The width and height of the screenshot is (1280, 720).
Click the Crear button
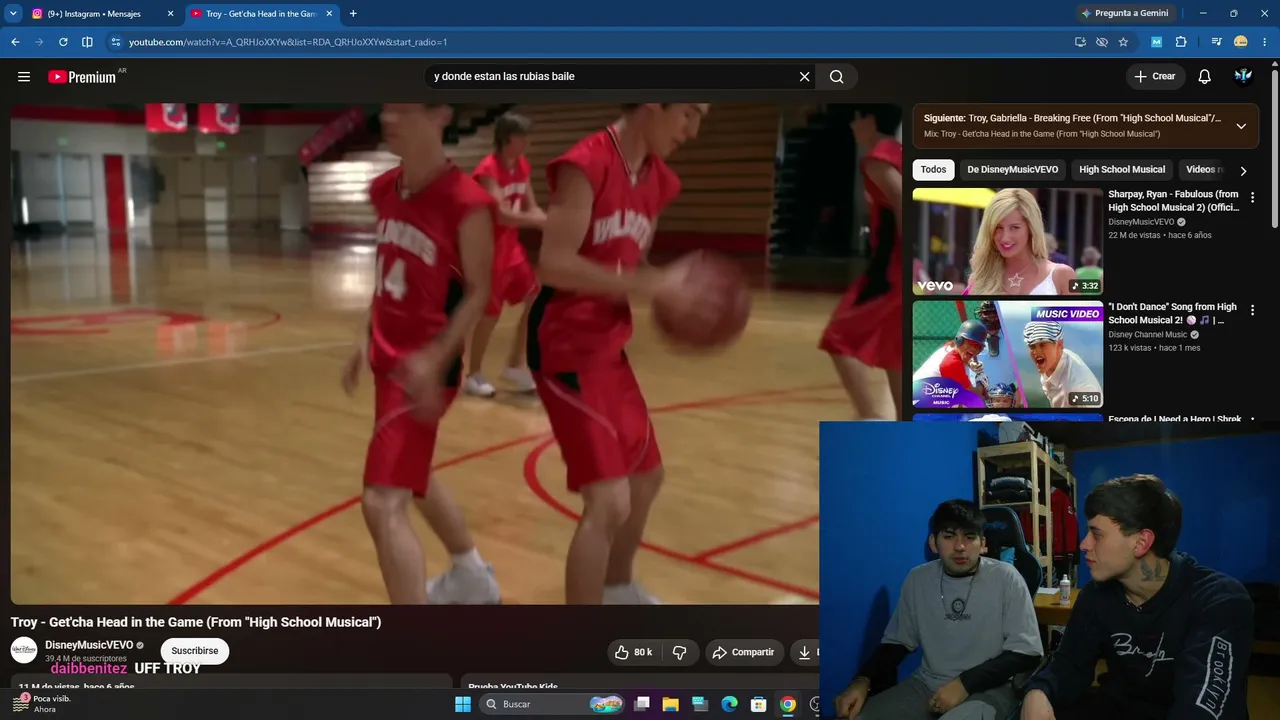1155,77
